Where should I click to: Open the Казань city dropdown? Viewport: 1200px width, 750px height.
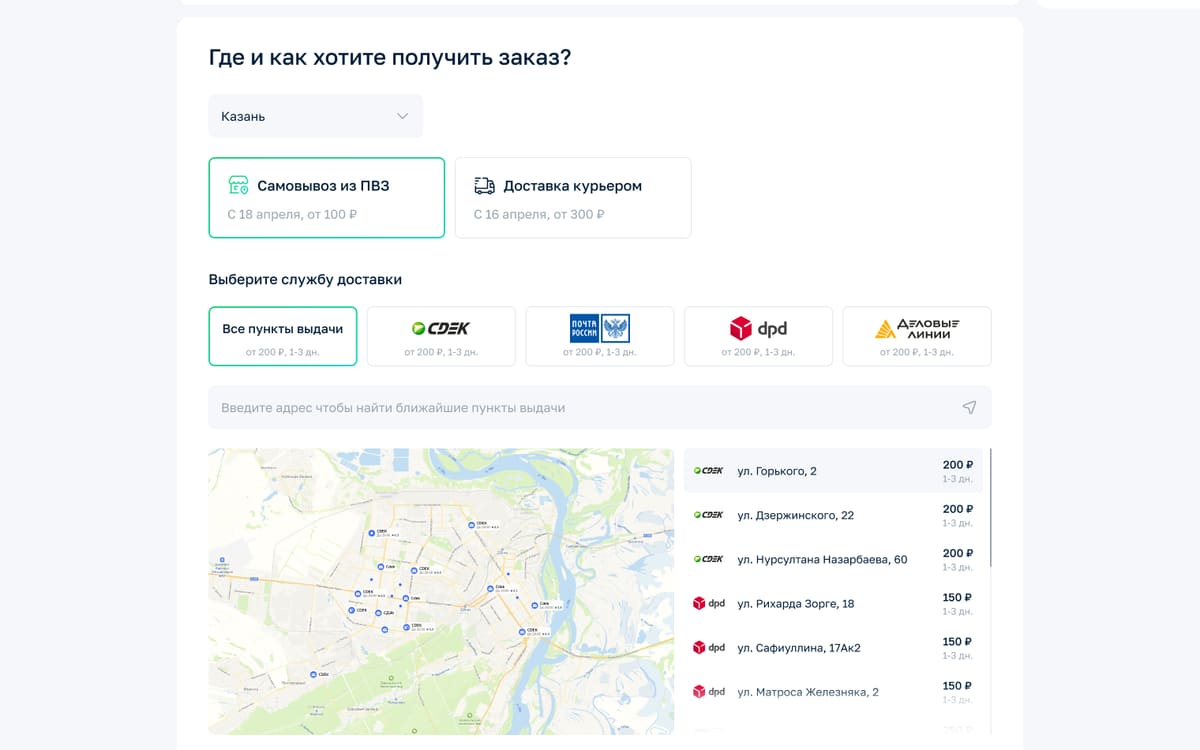tap(316, 116)
